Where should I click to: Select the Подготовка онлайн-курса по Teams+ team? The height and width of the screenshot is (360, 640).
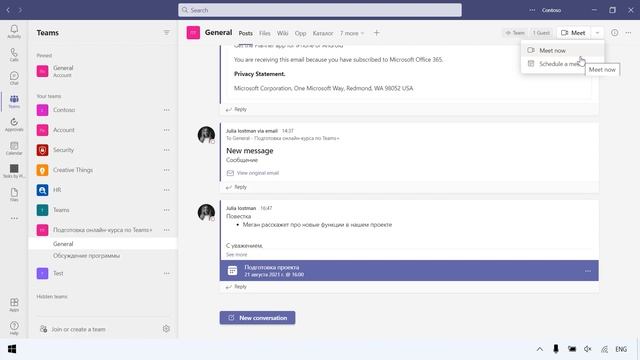(x=103, y=230)
